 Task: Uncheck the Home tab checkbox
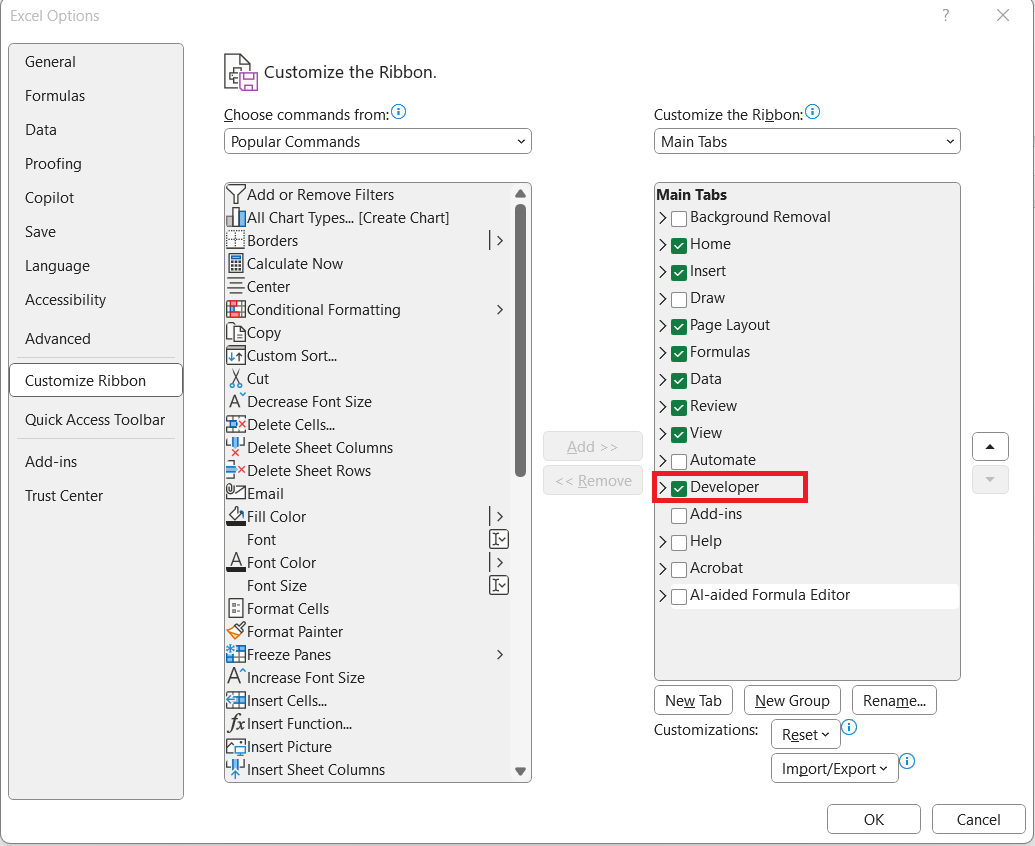click(679, 245)
